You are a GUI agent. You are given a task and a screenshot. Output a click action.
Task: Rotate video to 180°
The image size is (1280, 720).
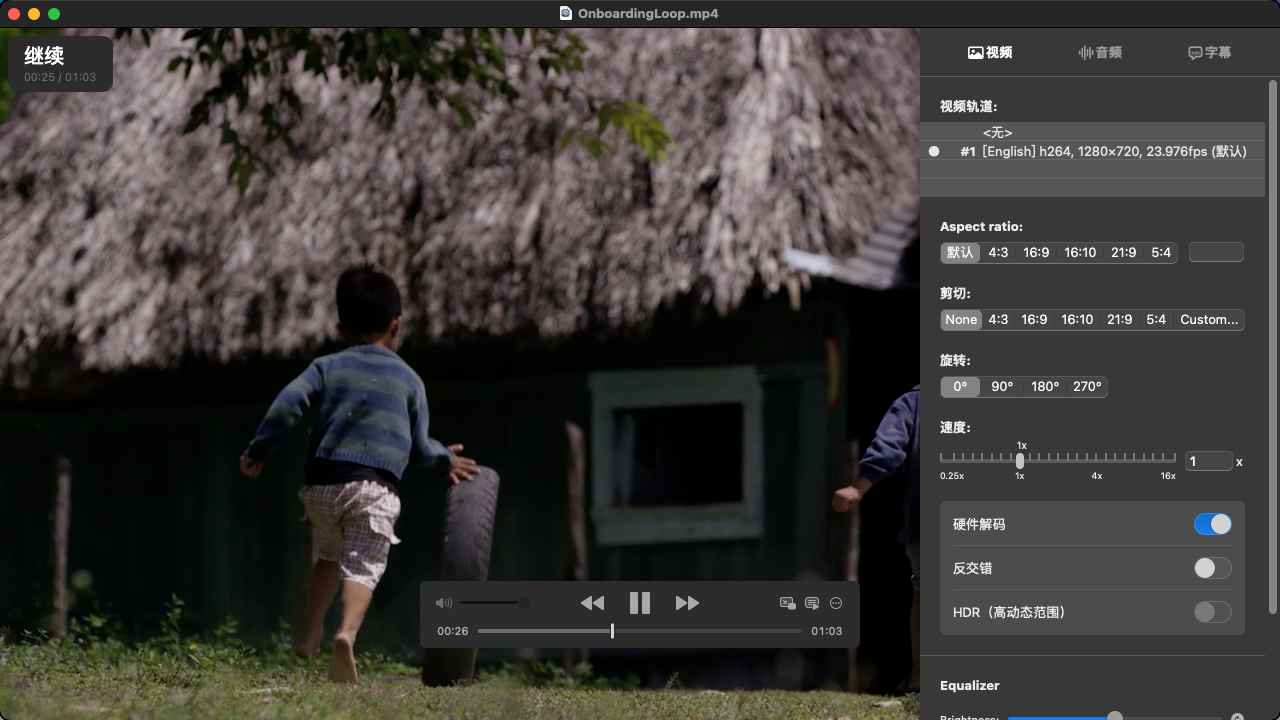pyautogui.click(x=1045, y=386)
